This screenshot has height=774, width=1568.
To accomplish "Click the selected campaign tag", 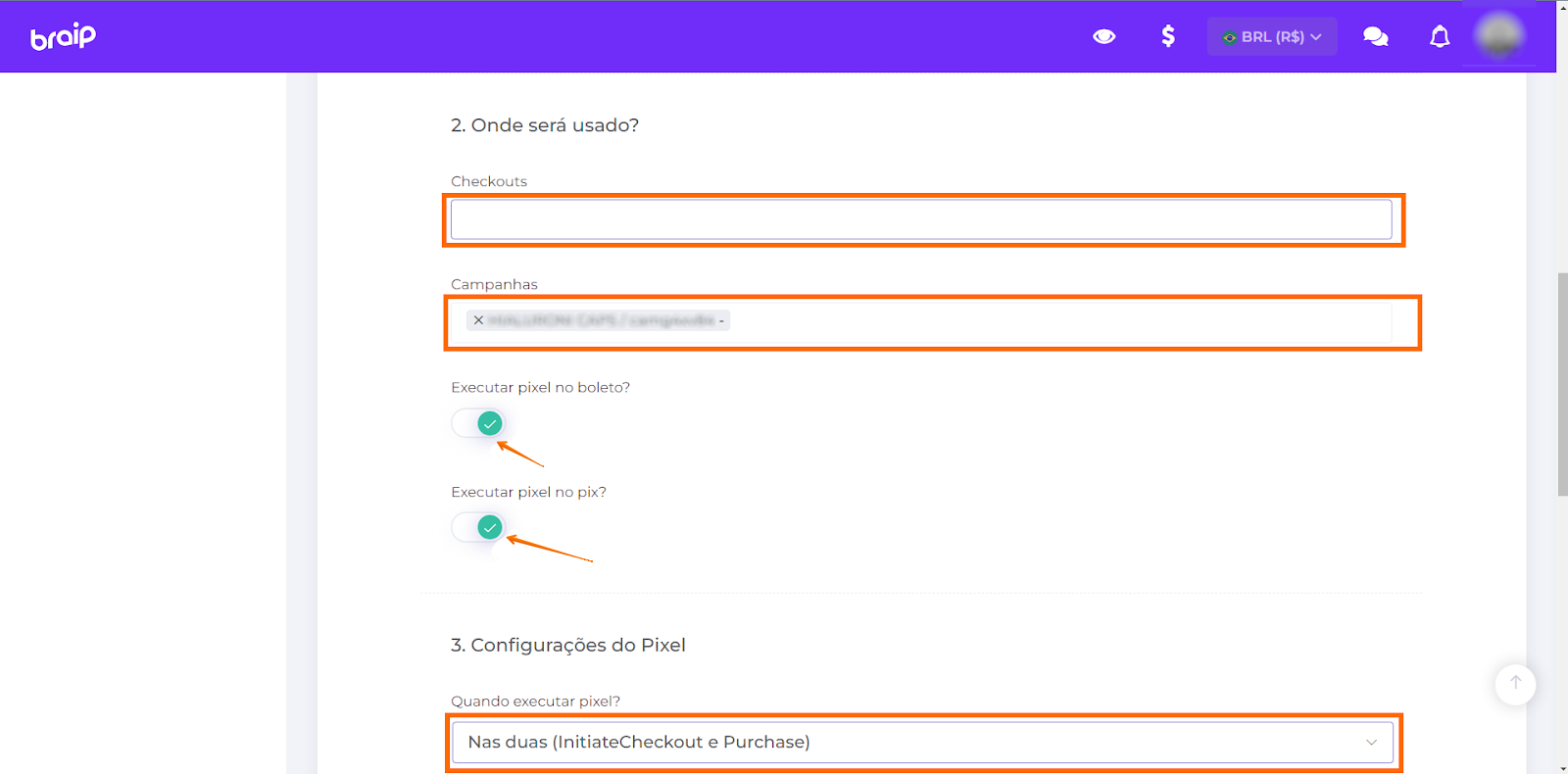I will [x=603, y=320].
